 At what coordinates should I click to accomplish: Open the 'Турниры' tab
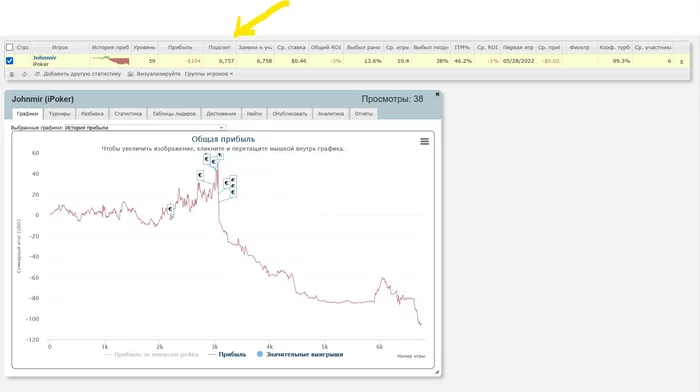[59, 114]
